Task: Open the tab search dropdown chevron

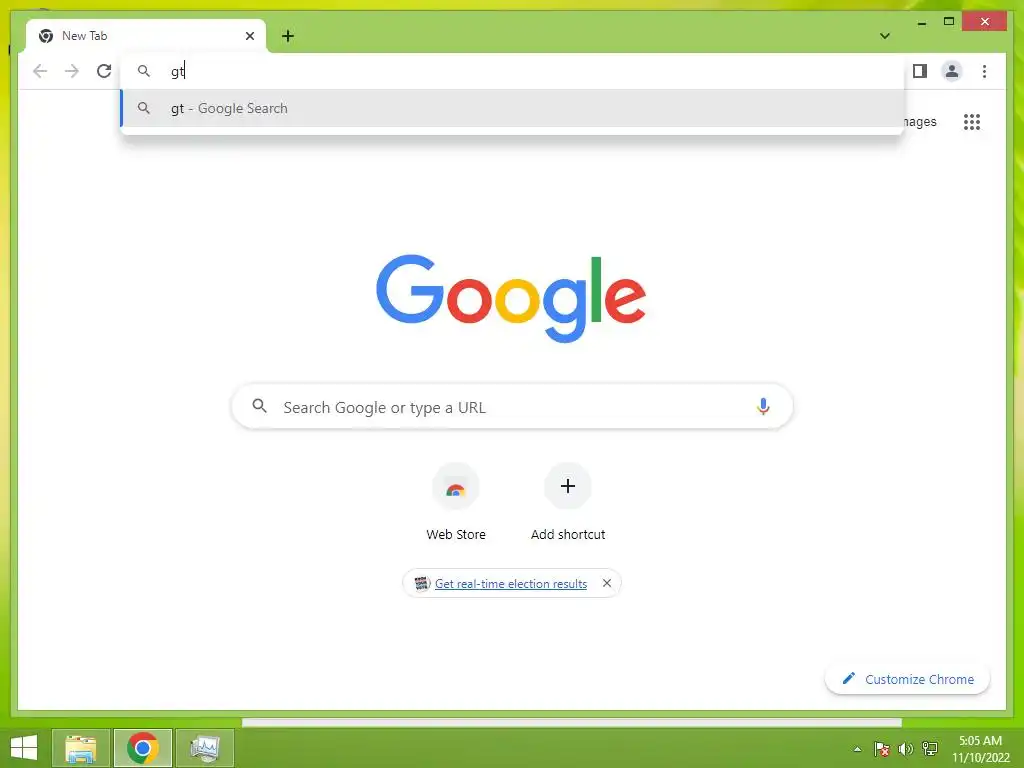Action: pyautogui.click(x=885, y=36)
